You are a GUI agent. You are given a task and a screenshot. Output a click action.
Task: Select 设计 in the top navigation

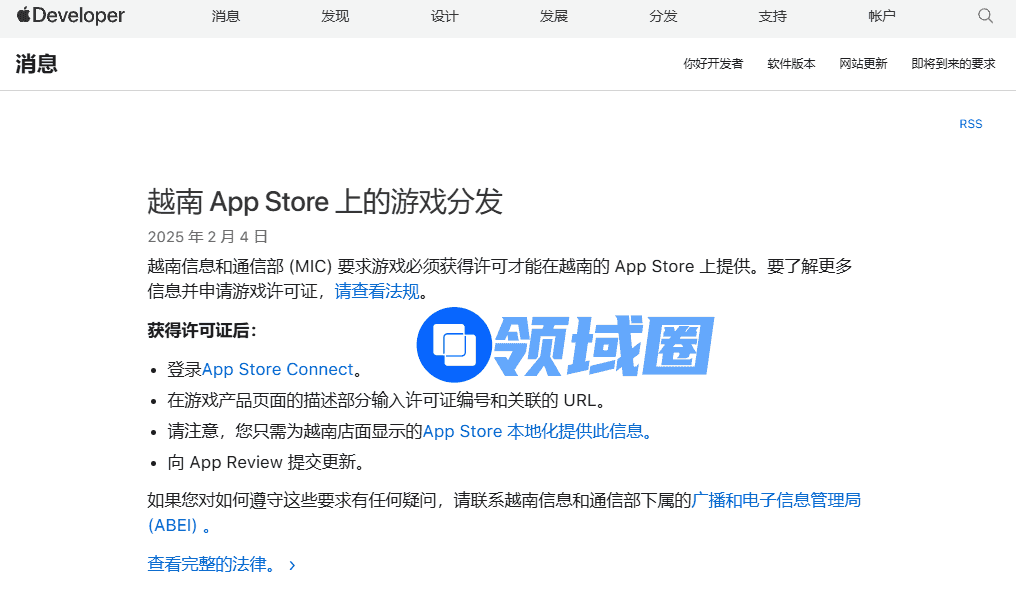pyautogui.click(x=444, y=16)
